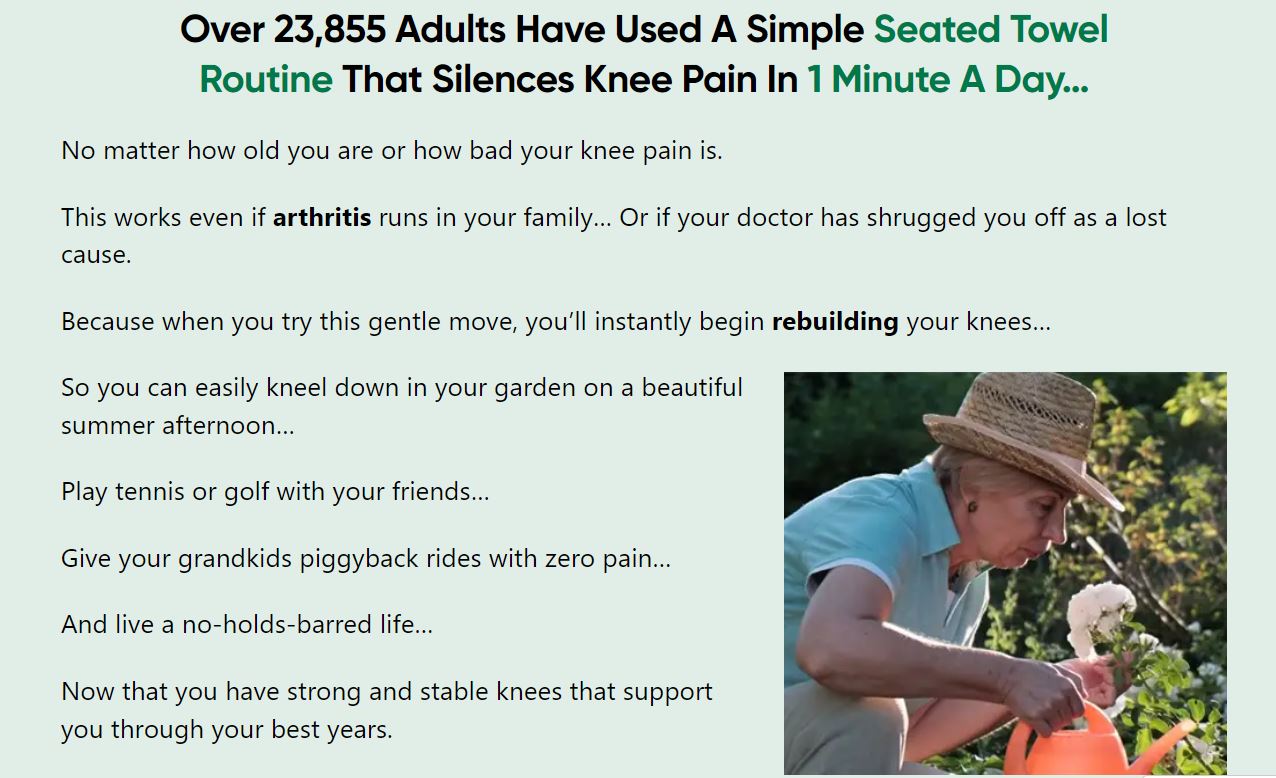Click the green word 'Routine' in headline
Screen dimensions: 1276x778
pyautogui.click(x=266, y=79)
